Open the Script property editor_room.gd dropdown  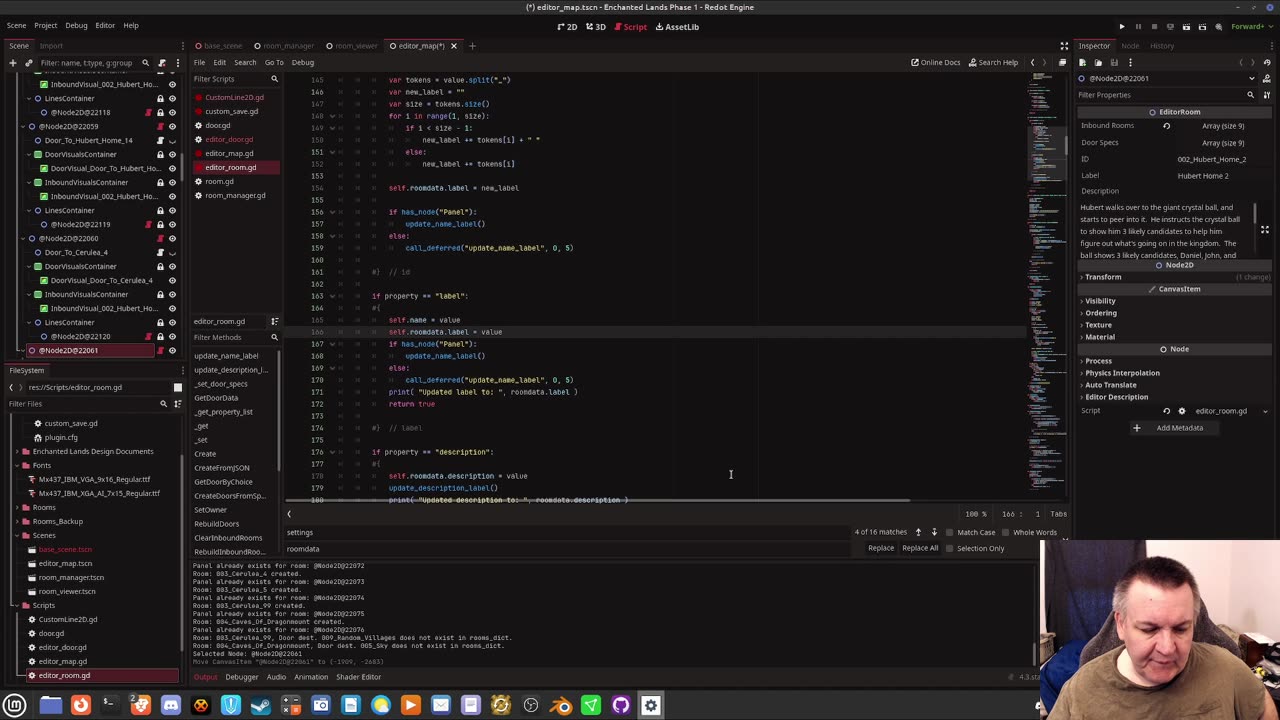pos(1265,411)
